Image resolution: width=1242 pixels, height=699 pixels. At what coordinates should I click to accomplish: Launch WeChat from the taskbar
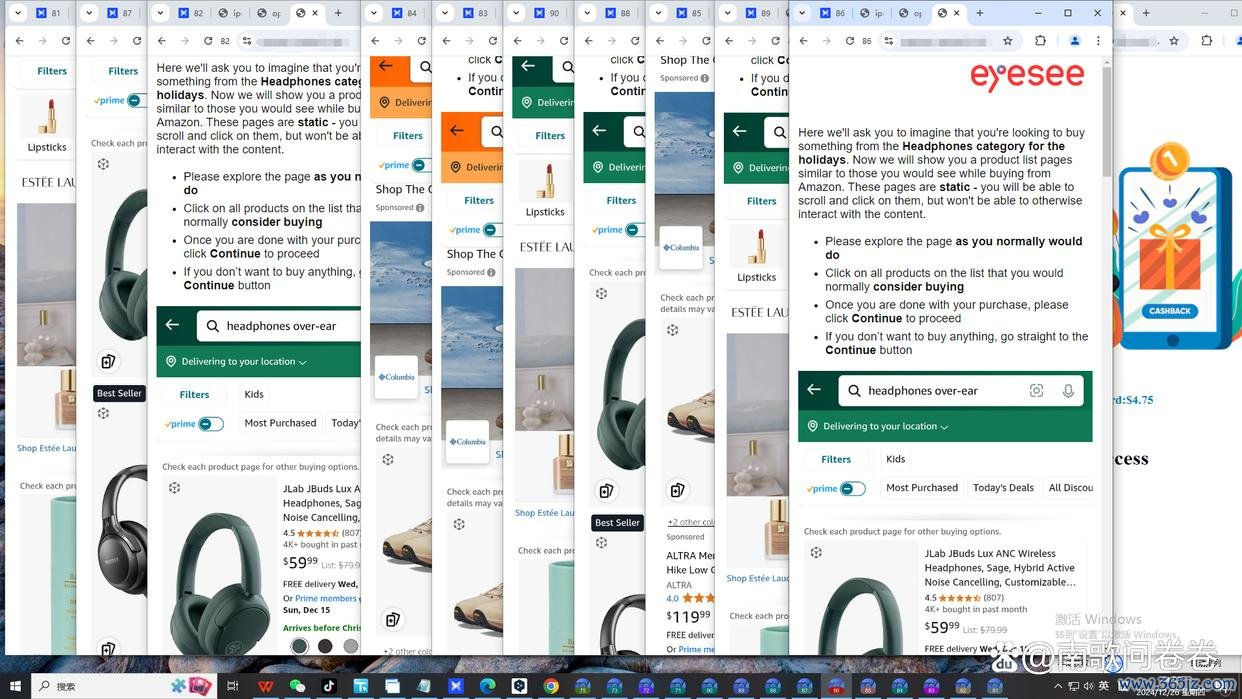pos(297,686)
